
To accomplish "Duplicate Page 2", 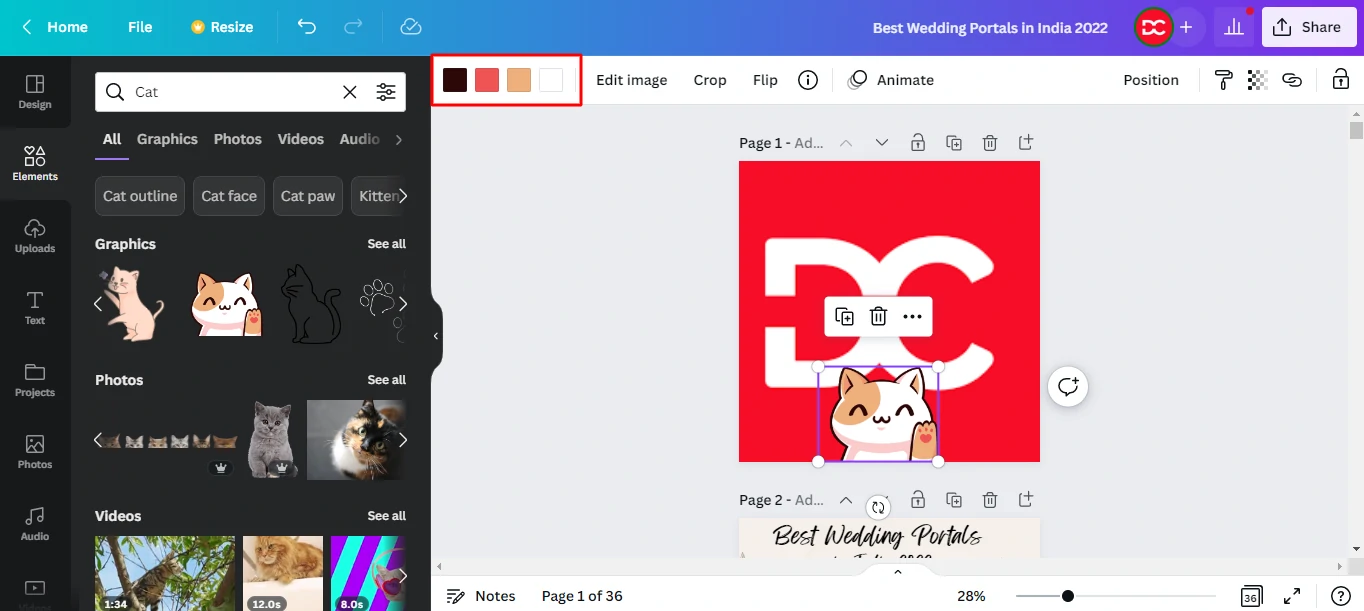I will [x=954, y=500].
